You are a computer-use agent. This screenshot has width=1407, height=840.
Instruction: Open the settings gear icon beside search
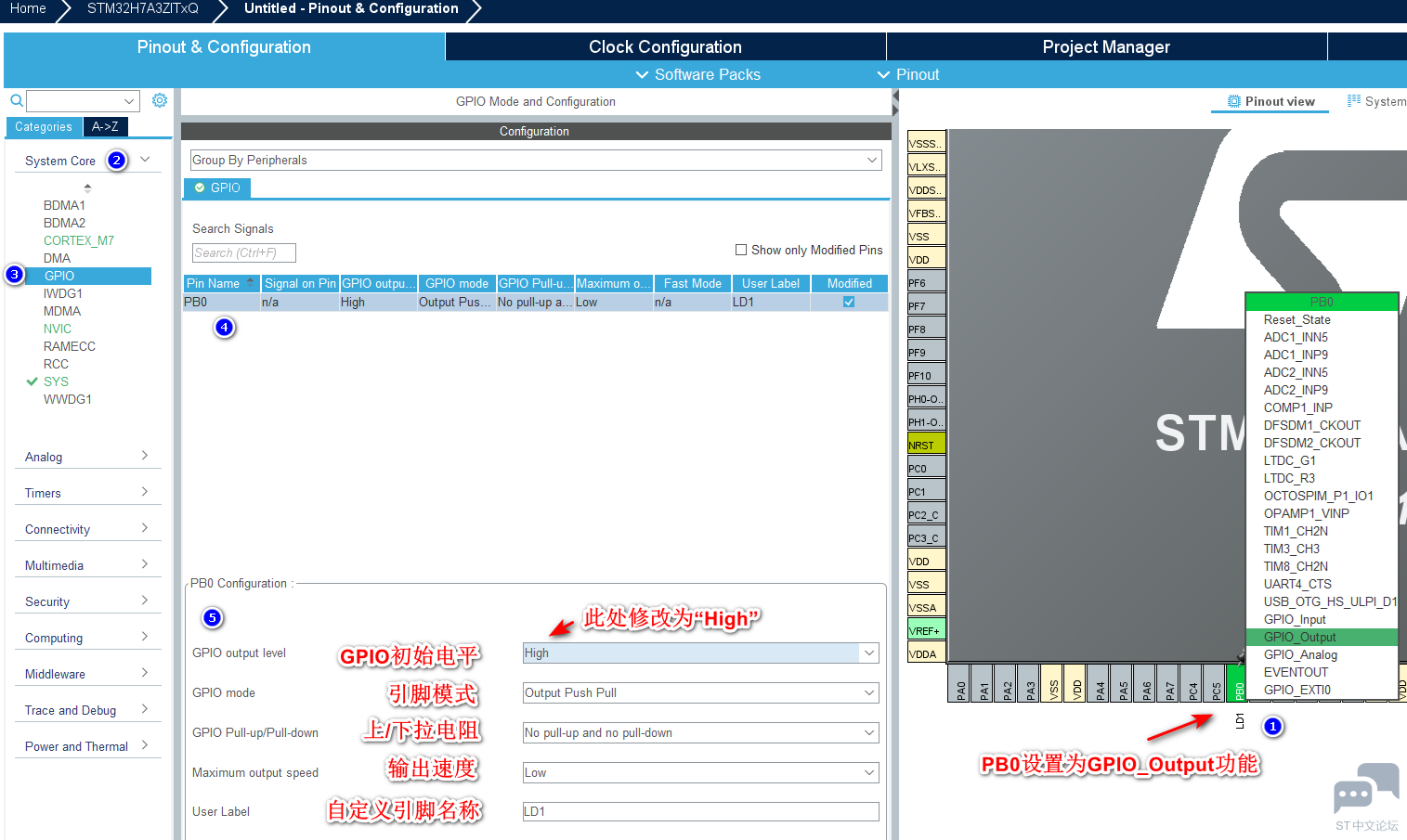click(x=160, y=100)
